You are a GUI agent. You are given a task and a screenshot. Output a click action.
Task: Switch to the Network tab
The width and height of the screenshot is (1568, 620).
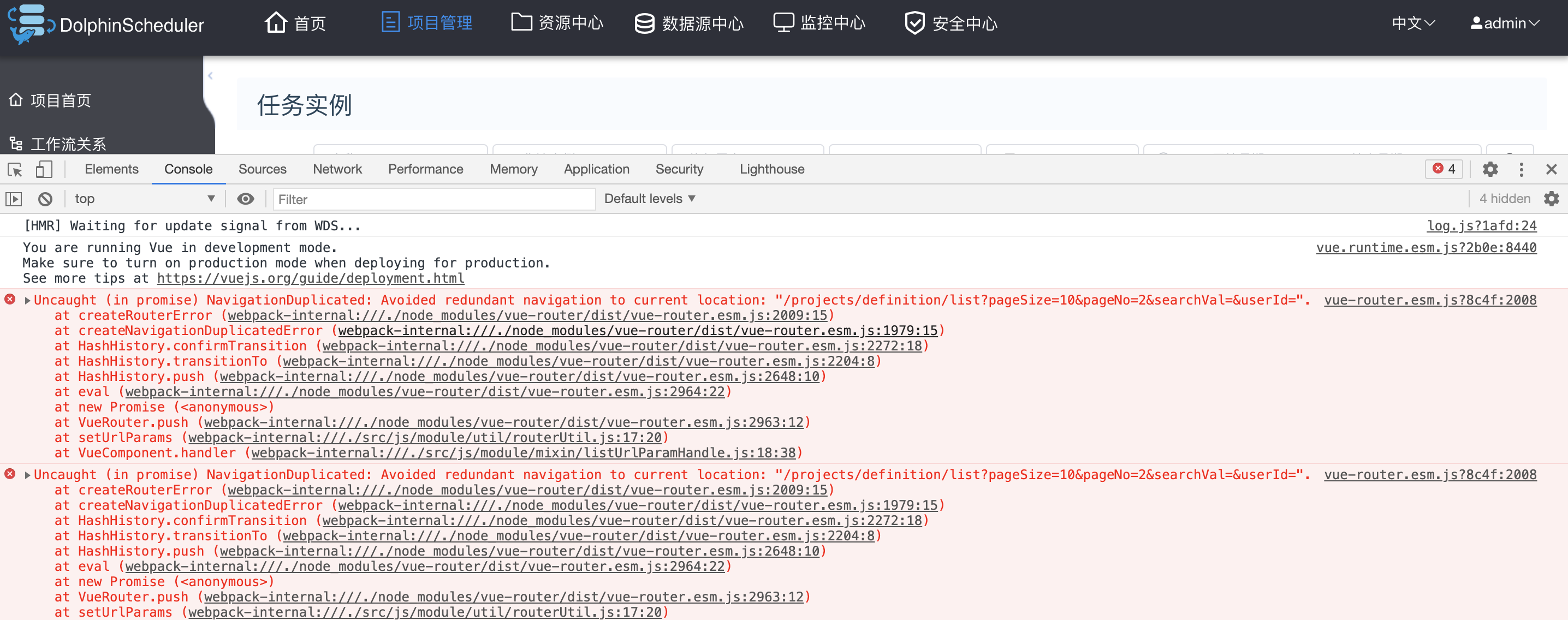[x=337, y=169]
